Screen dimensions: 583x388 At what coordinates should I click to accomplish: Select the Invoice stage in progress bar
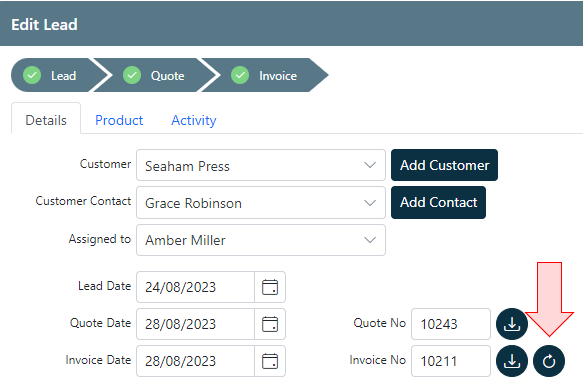pyautogui.click(x=266, y=75)
